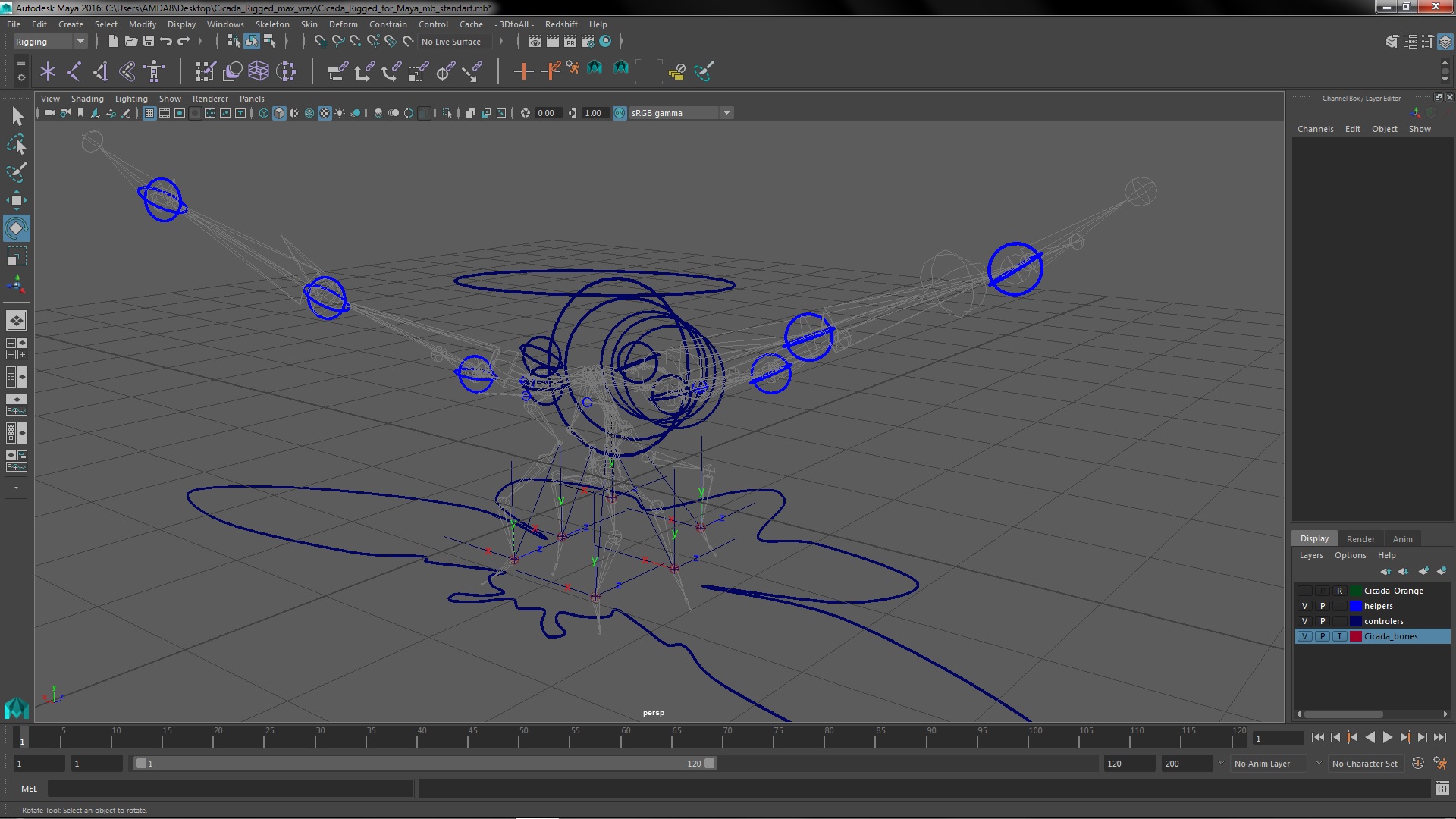1456x819 pixels.
Task: Open the HumanIK character figure icon
Action: [x=154, y=71]
